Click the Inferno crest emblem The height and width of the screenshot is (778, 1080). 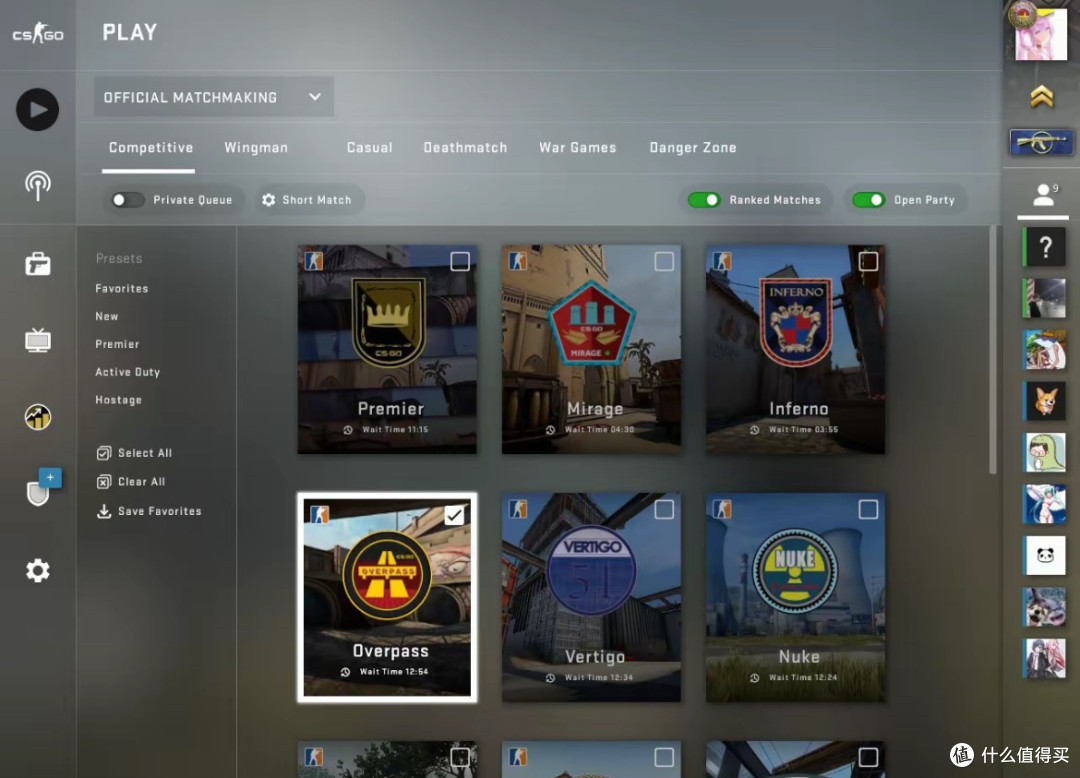[796, 322]
